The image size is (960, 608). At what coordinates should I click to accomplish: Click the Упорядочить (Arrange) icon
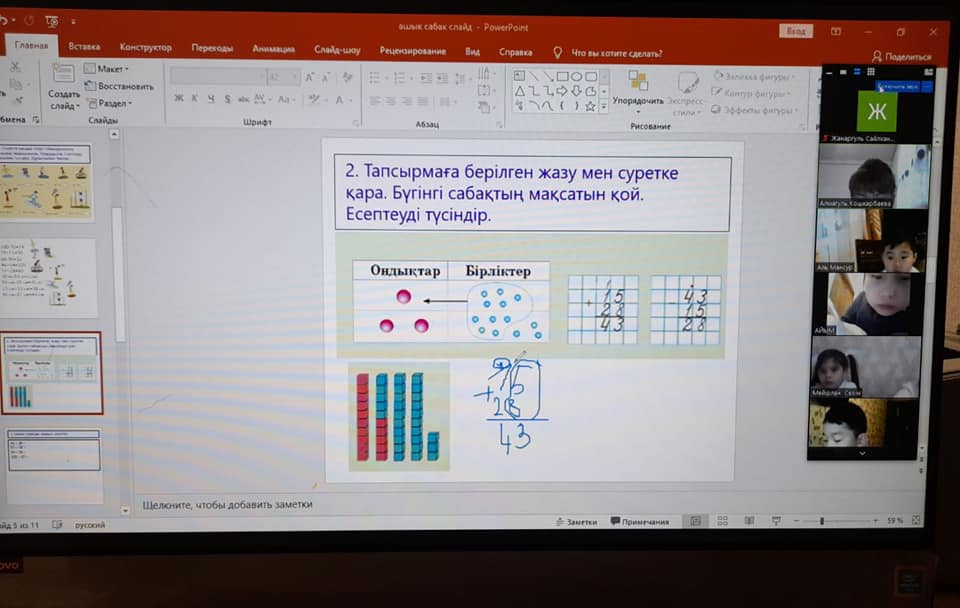[x=638, y=81]
